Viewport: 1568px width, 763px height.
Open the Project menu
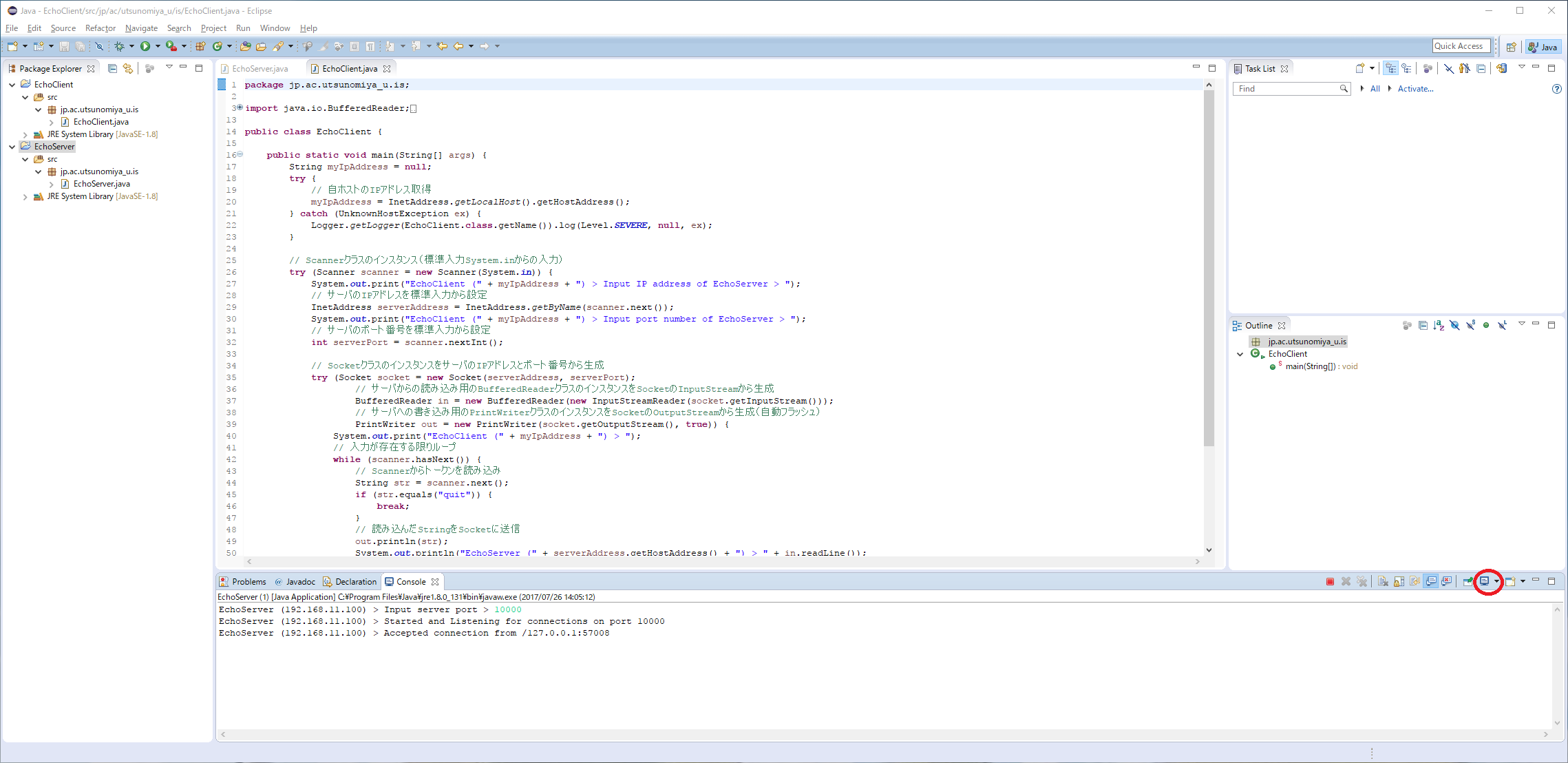(213, 28)
